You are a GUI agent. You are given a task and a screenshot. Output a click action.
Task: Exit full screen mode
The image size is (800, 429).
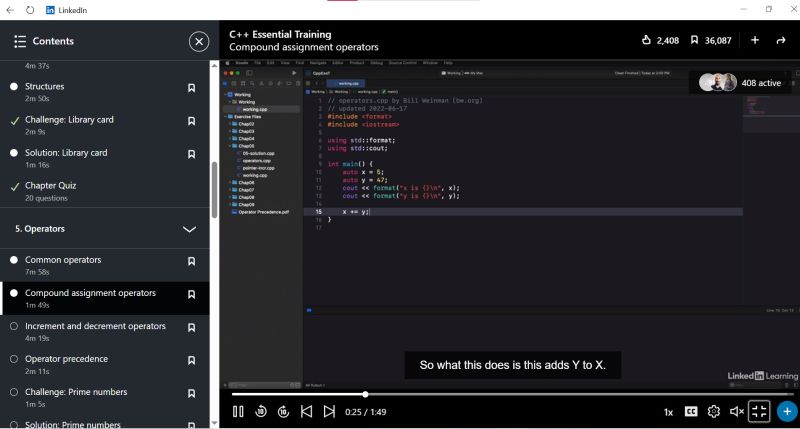759,411
